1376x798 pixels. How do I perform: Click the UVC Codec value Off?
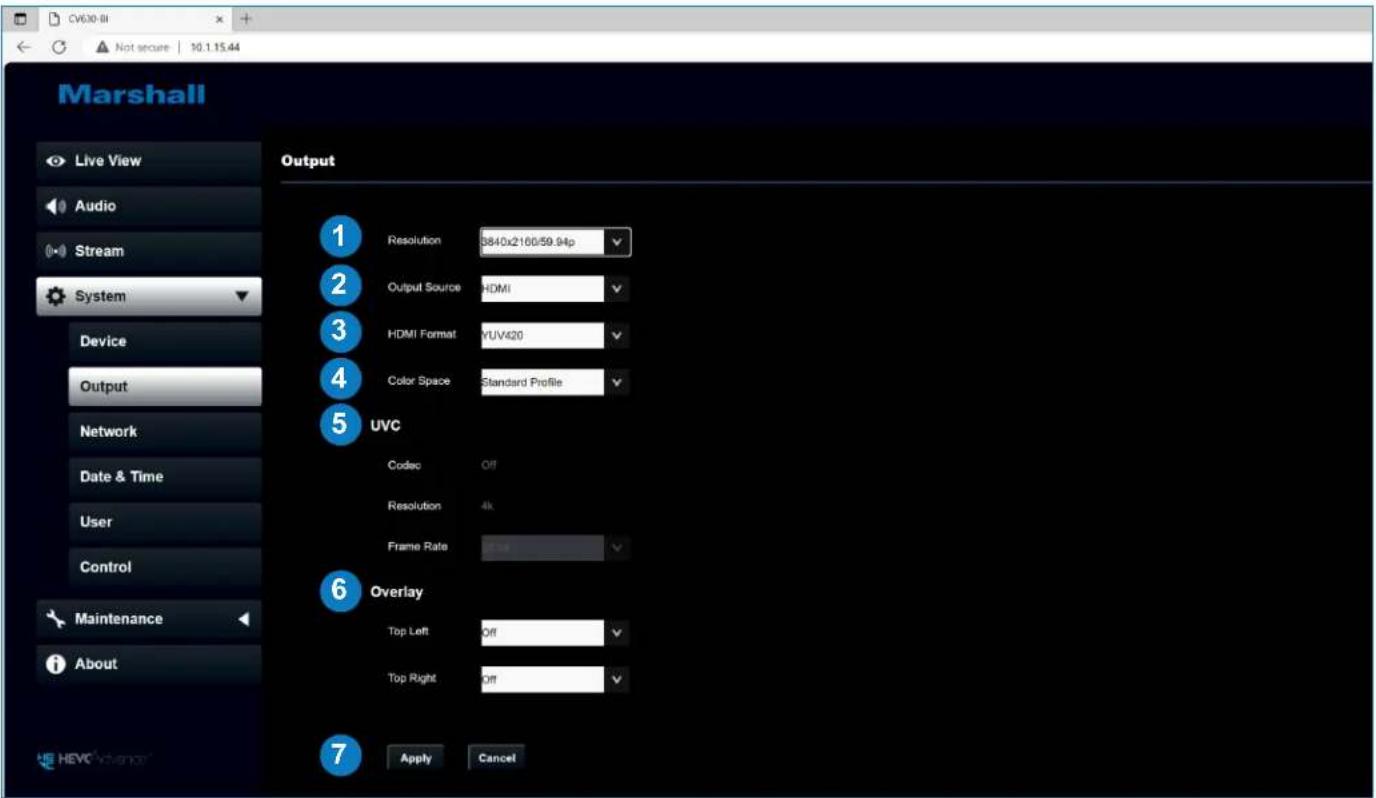488,464
